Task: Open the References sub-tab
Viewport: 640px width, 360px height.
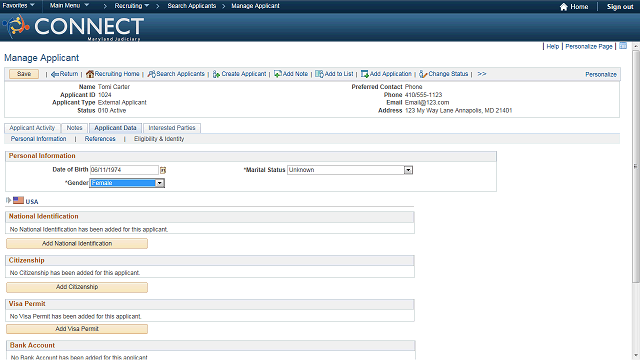Action: (100, 139)
